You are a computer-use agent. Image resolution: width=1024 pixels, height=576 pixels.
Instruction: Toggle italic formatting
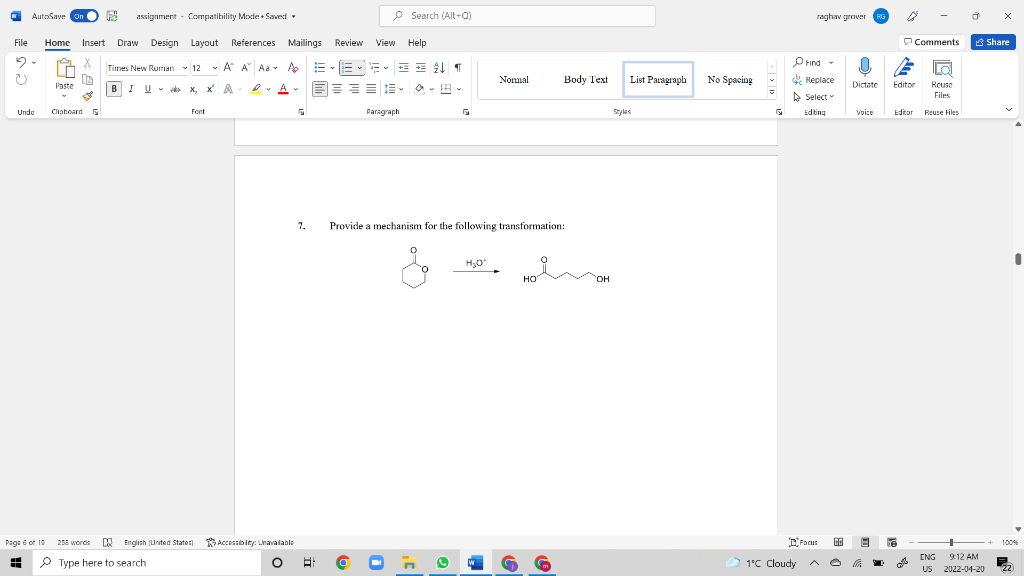pos(130,89)
